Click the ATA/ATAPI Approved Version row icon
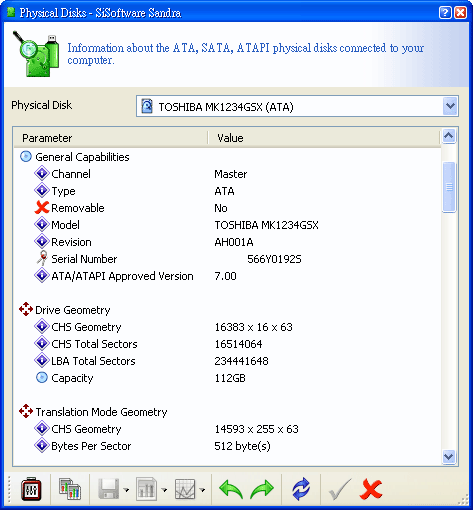 42,276
